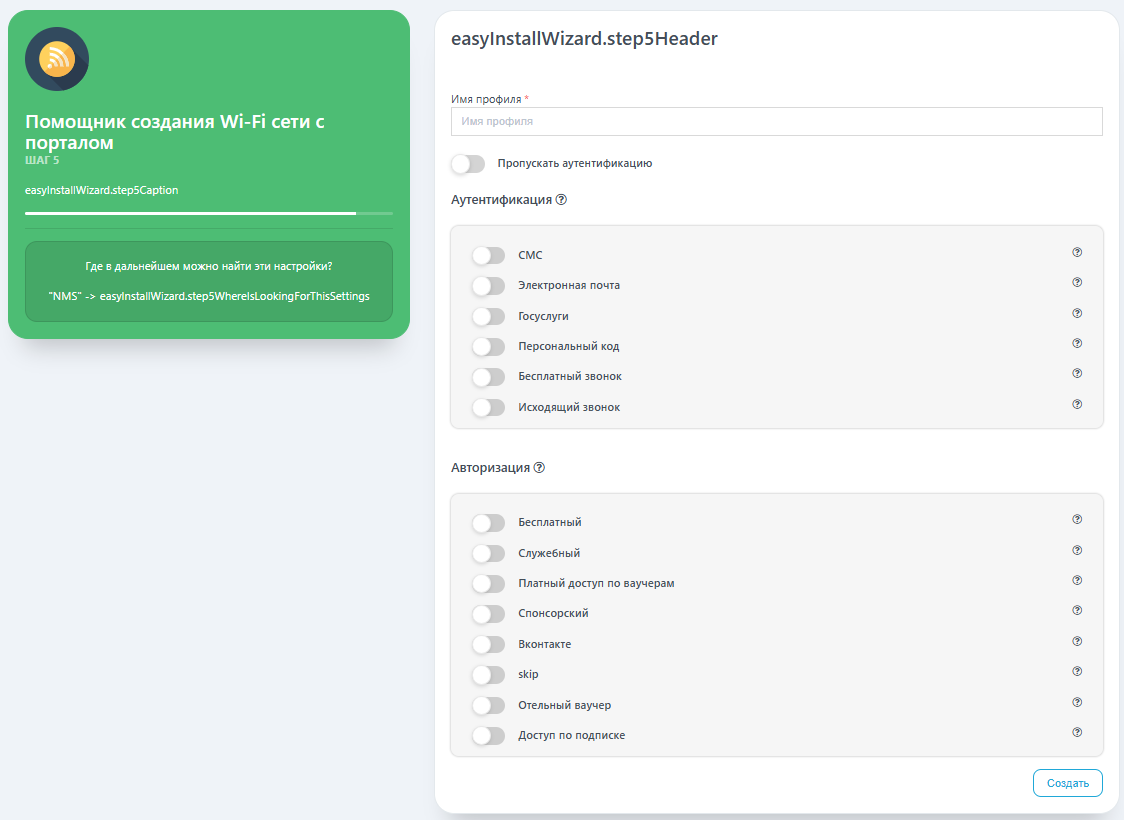Enable Электронная почта authentication toggle
Screen dimensions: 1124x820
click(488, 286)
